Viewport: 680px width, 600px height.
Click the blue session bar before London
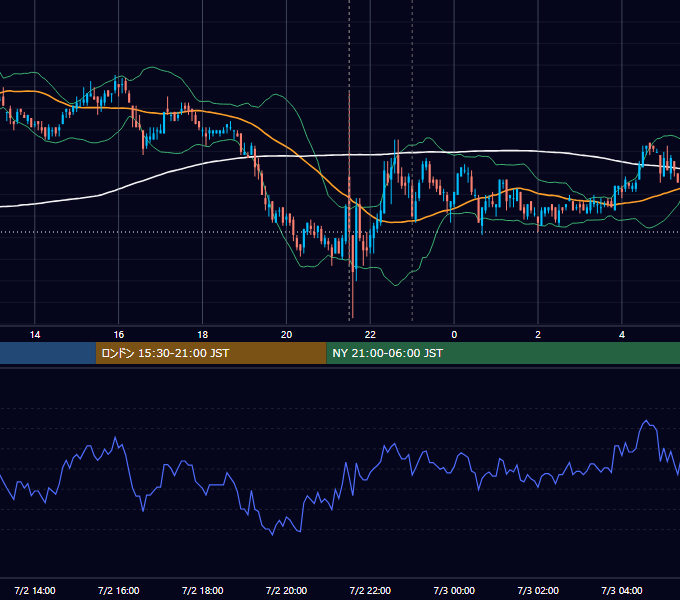(48, 353)
